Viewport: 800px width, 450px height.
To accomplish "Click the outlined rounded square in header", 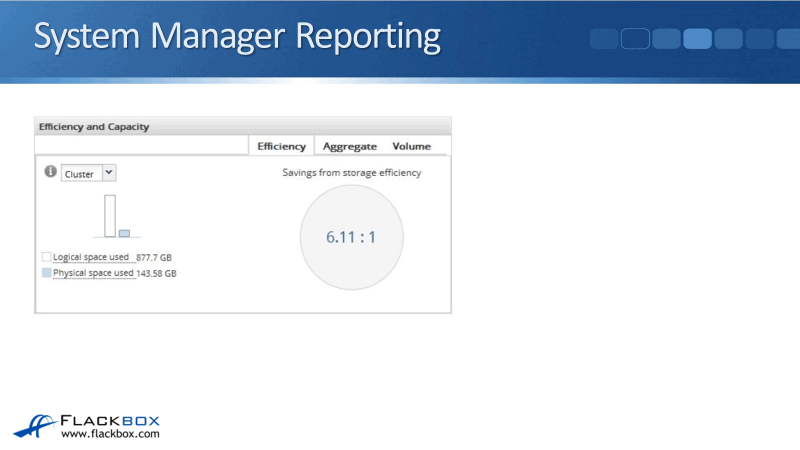I will [636, 39].
